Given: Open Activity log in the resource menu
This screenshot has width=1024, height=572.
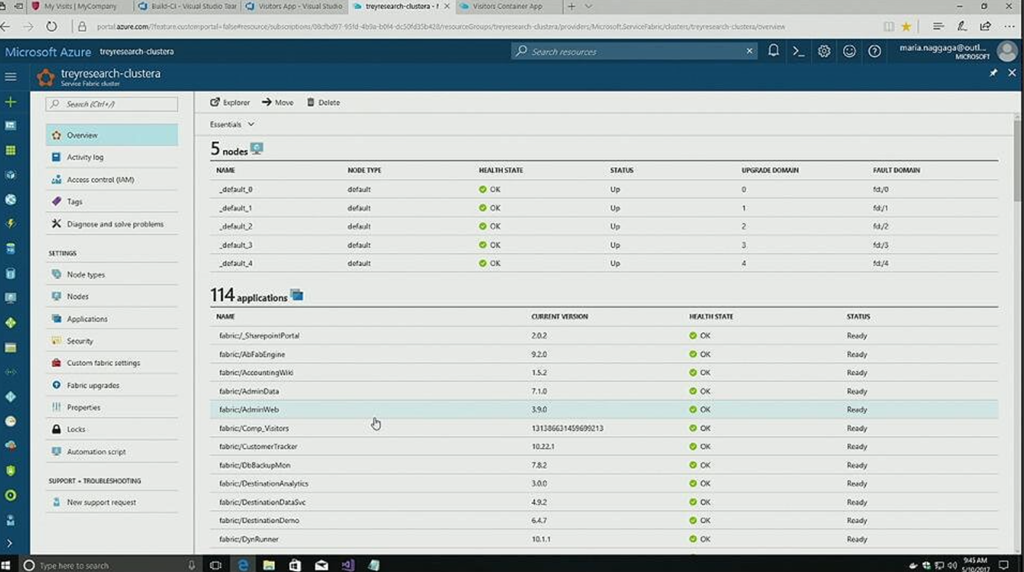Looking at the screenshot, I should tap(85, 157).
